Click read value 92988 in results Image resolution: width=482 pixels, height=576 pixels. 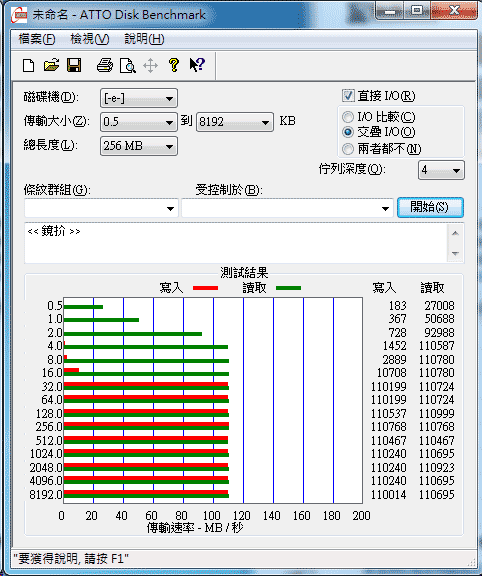point(439,333)
